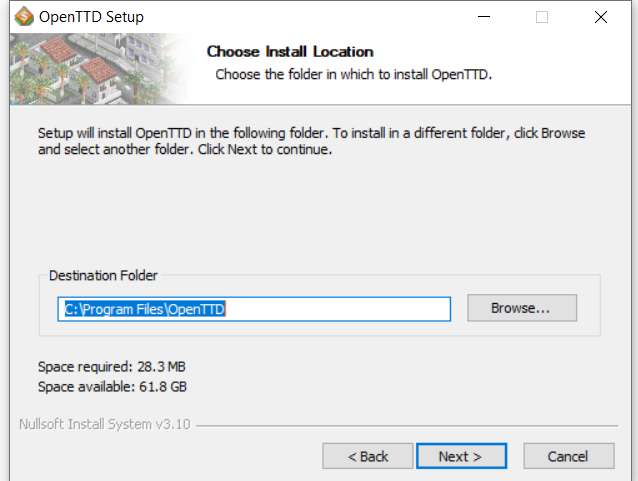The width and height of the screenshot is (638, 481).
Task: Click the setup instructions paragraph
Action: tap(311, 141)
